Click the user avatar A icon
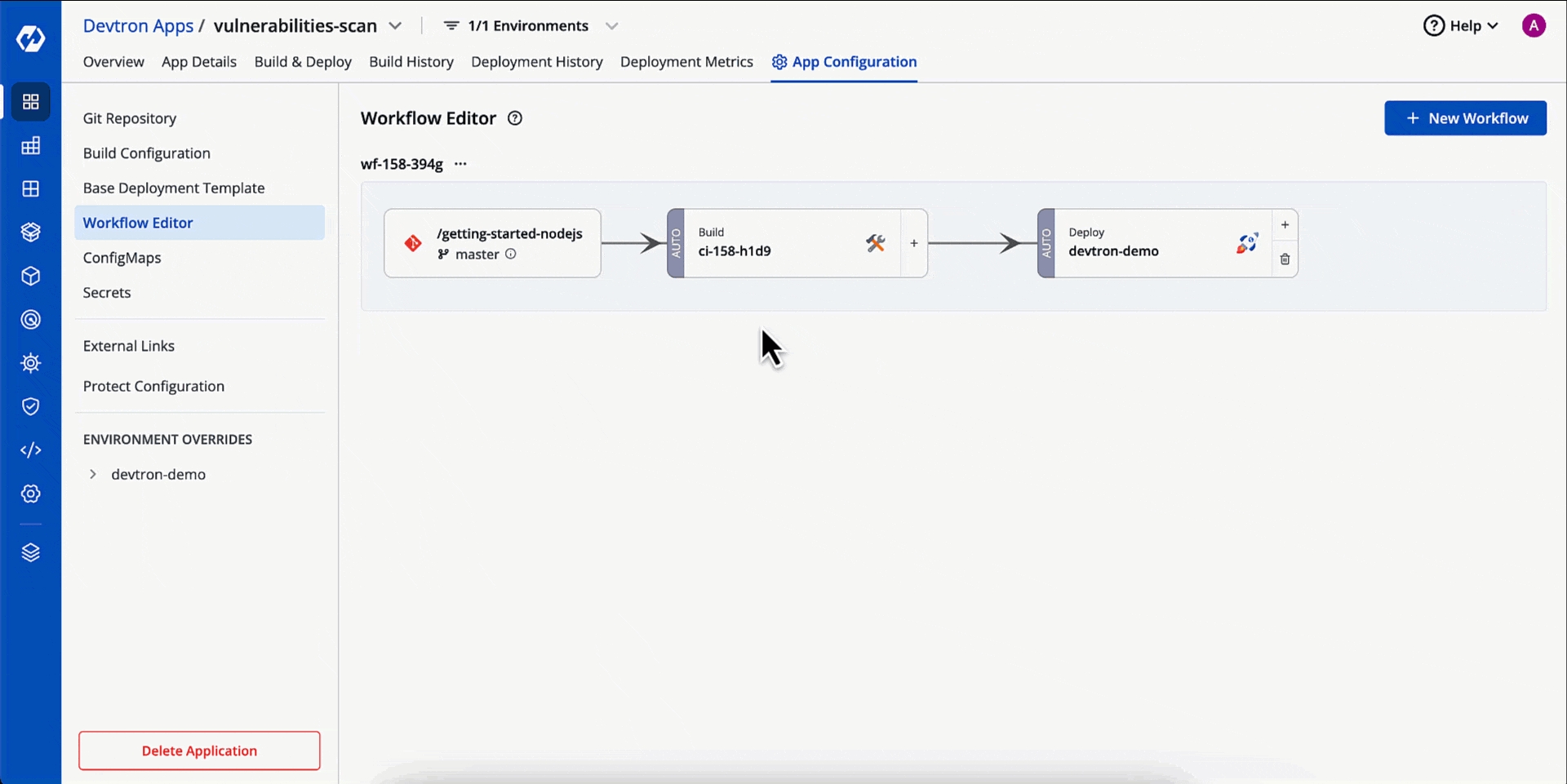The height and width of the screenshot is (784, 1567). click(x=1534, y=26)
